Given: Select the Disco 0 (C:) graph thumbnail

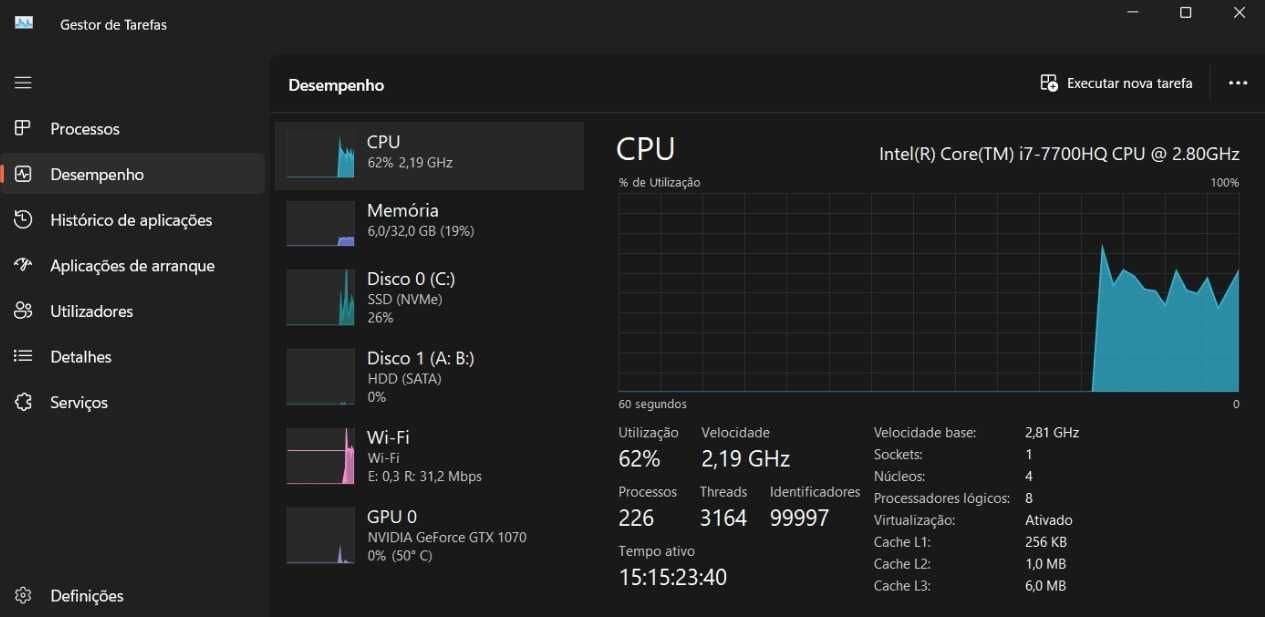Looking at the screenshot, I should pyautogui.click(x=321, y=297).
